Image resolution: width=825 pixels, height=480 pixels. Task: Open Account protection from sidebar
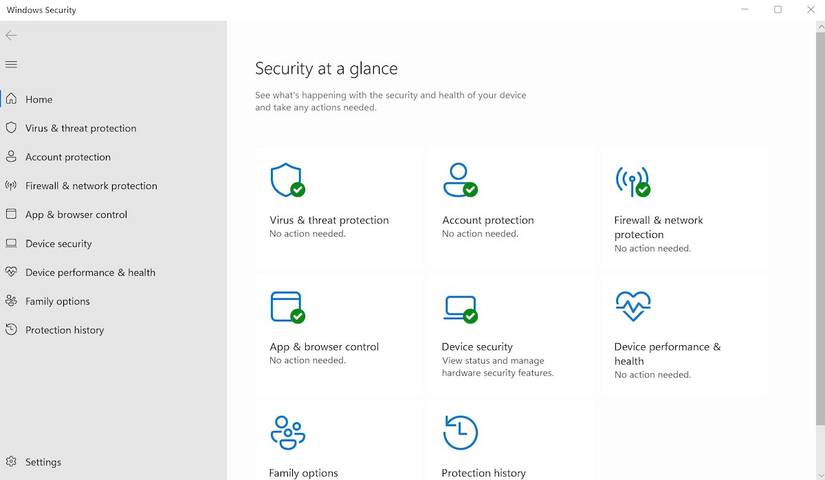point(68,157)
